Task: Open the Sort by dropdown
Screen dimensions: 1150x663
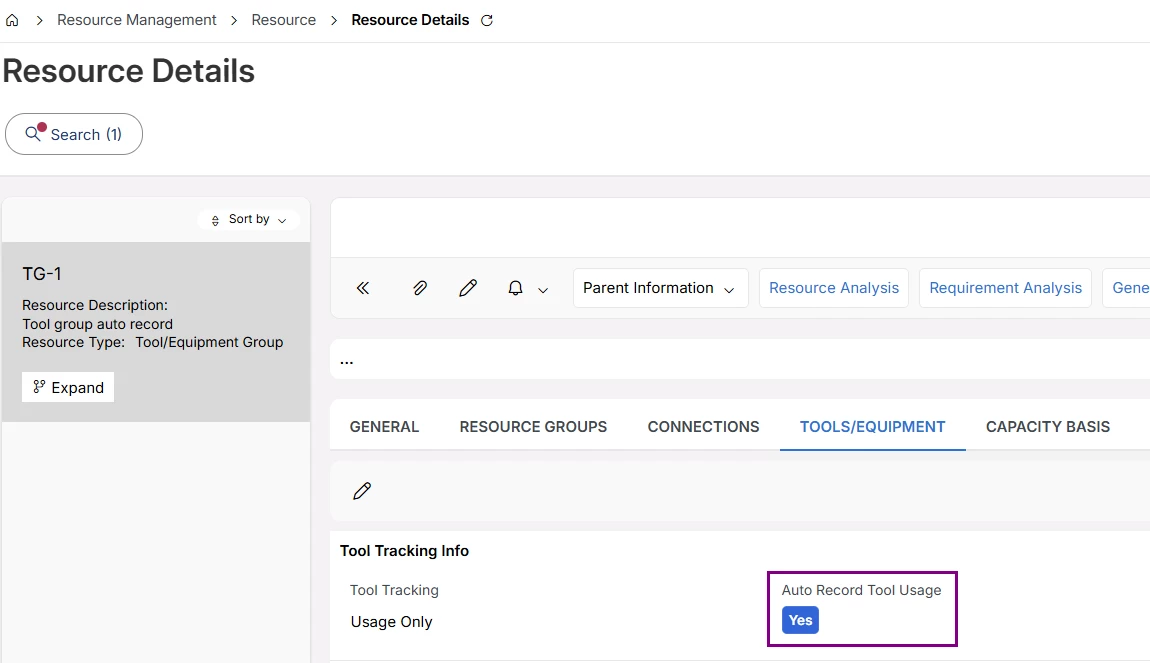Action: (x=249, y=219)
